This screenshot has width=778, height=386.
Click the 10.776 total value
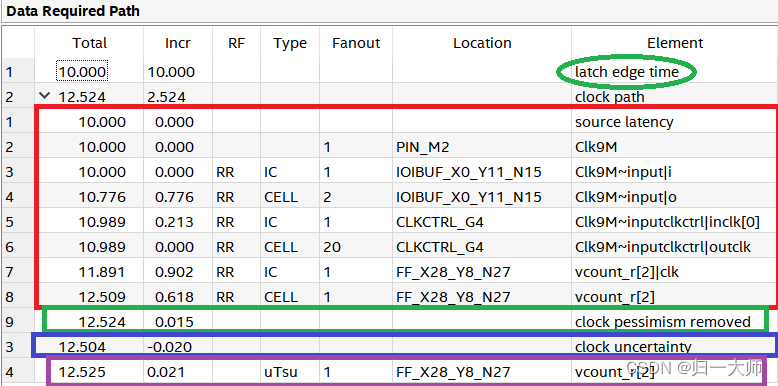tap(102, 197)
